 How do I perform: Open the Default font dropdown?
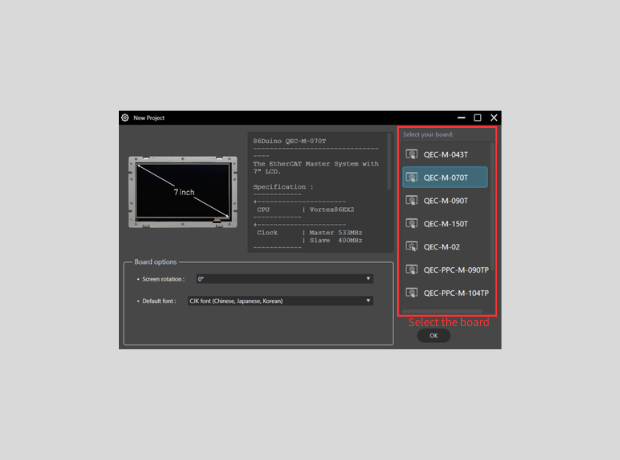pos(280,301)
